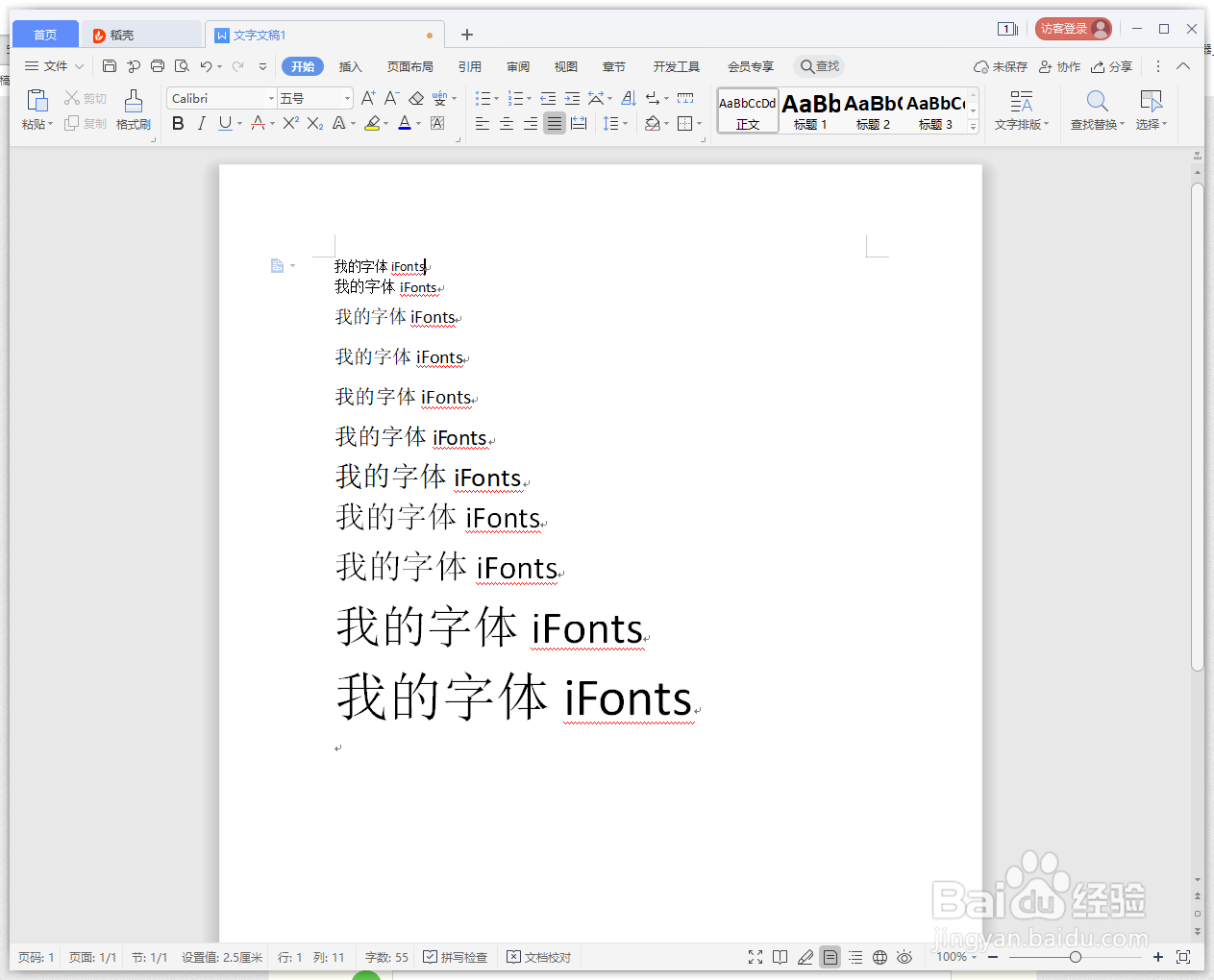Switch to full screen view icon in status bar
Screen dimensions: 1214x980
point(756,957)
